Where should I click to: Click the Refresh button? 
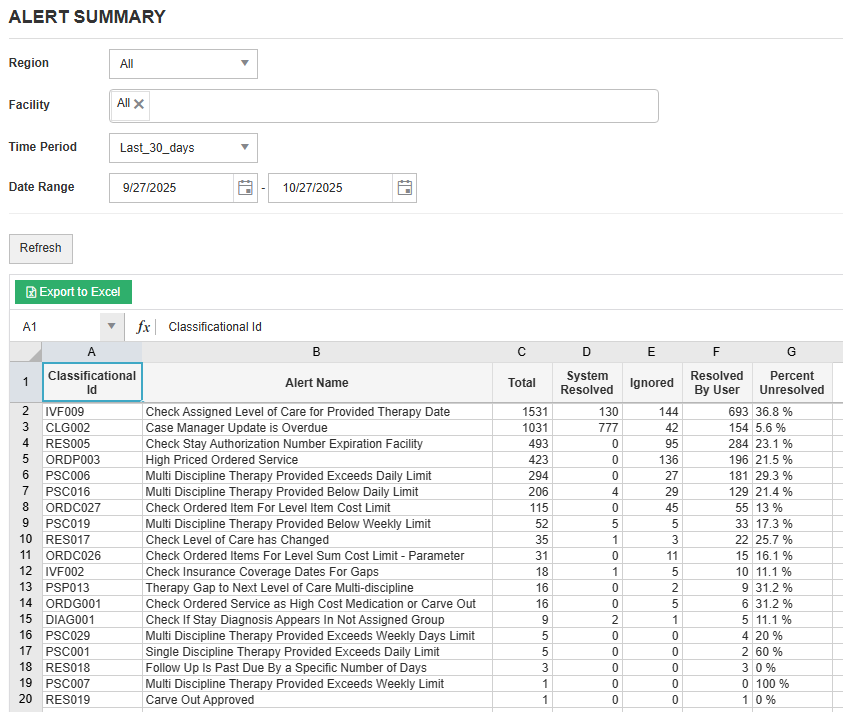pos(41,248)
